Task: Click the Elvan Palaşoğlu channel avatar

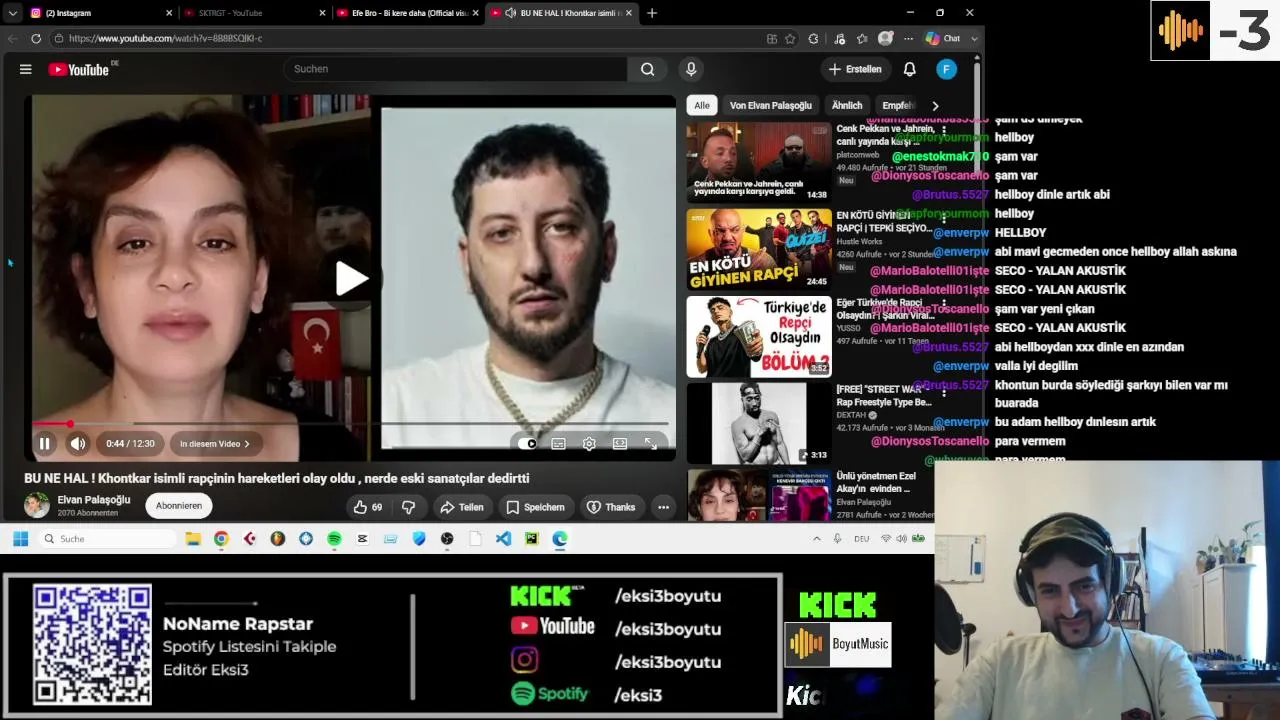Action: (x=37, y=505)
